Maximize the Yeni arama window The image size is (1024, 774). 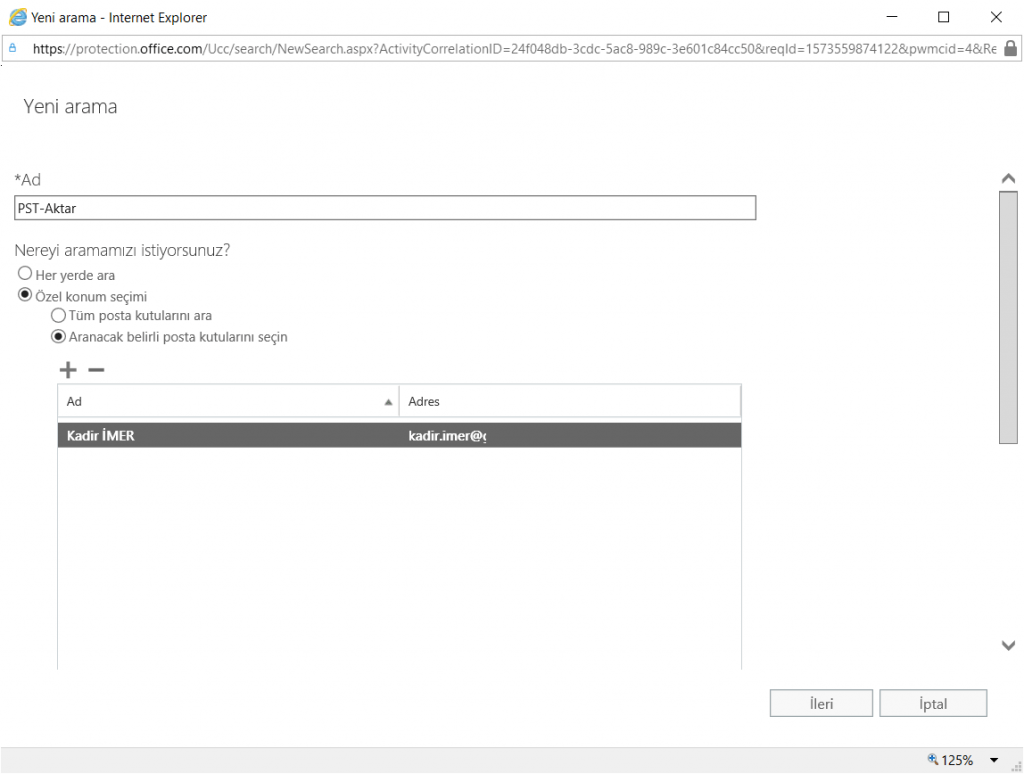943,17
